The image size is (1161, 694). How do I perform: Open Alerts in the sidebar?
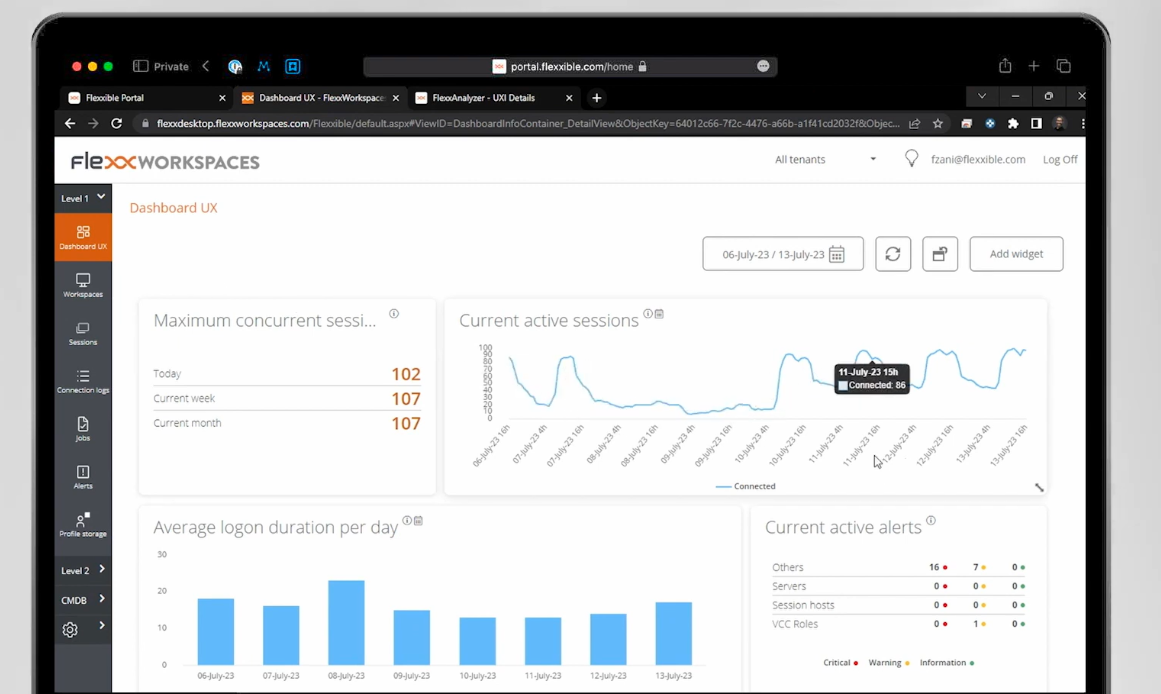(83, 477)
